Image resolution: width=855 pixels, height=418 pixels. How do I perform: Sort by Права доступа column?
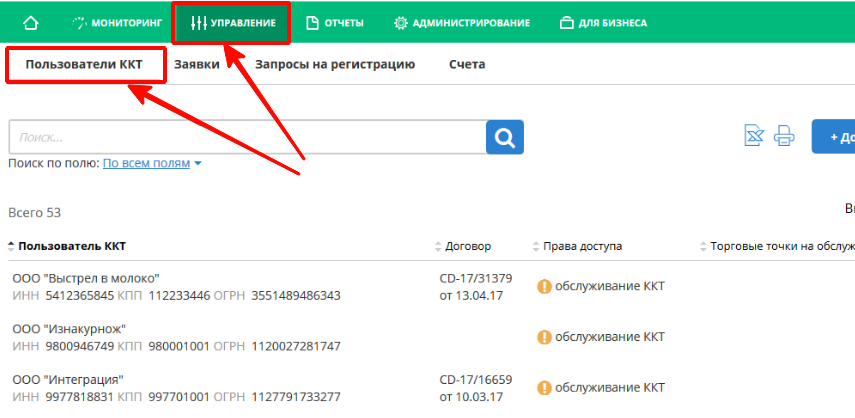tap(577, 246)
